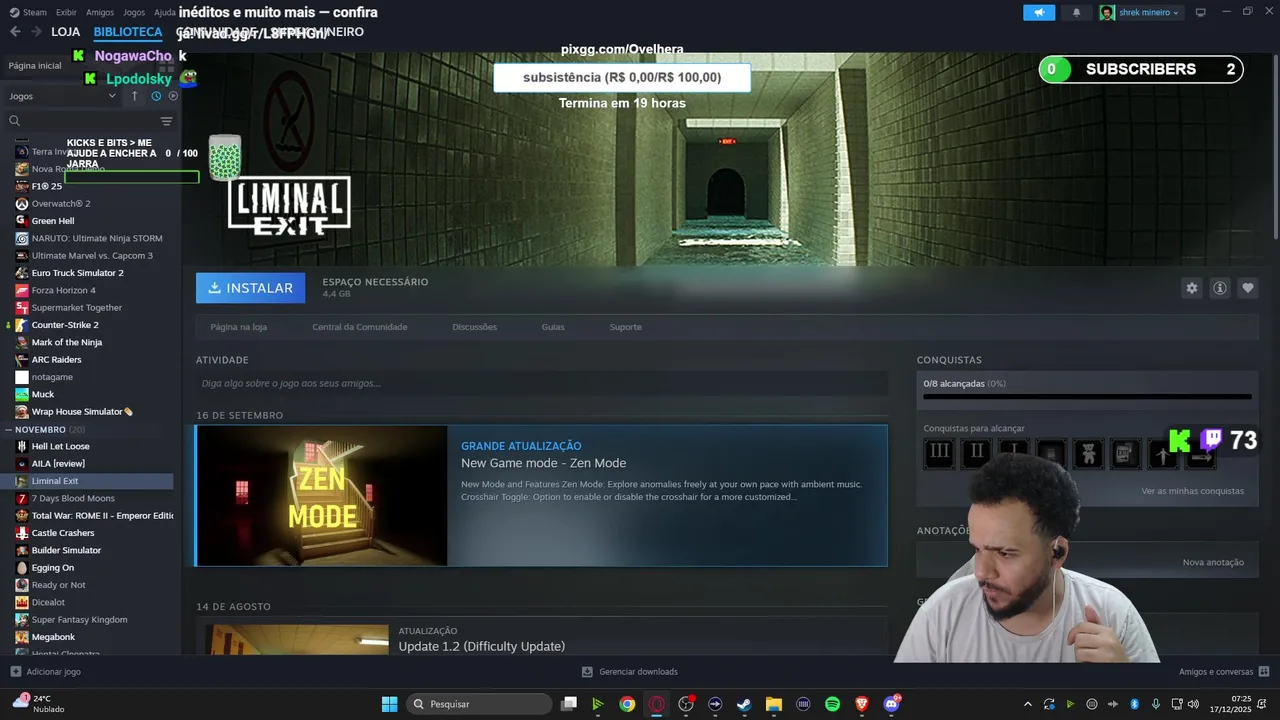
Task: Select Green Hell in the library
Action: click(52, 221)
